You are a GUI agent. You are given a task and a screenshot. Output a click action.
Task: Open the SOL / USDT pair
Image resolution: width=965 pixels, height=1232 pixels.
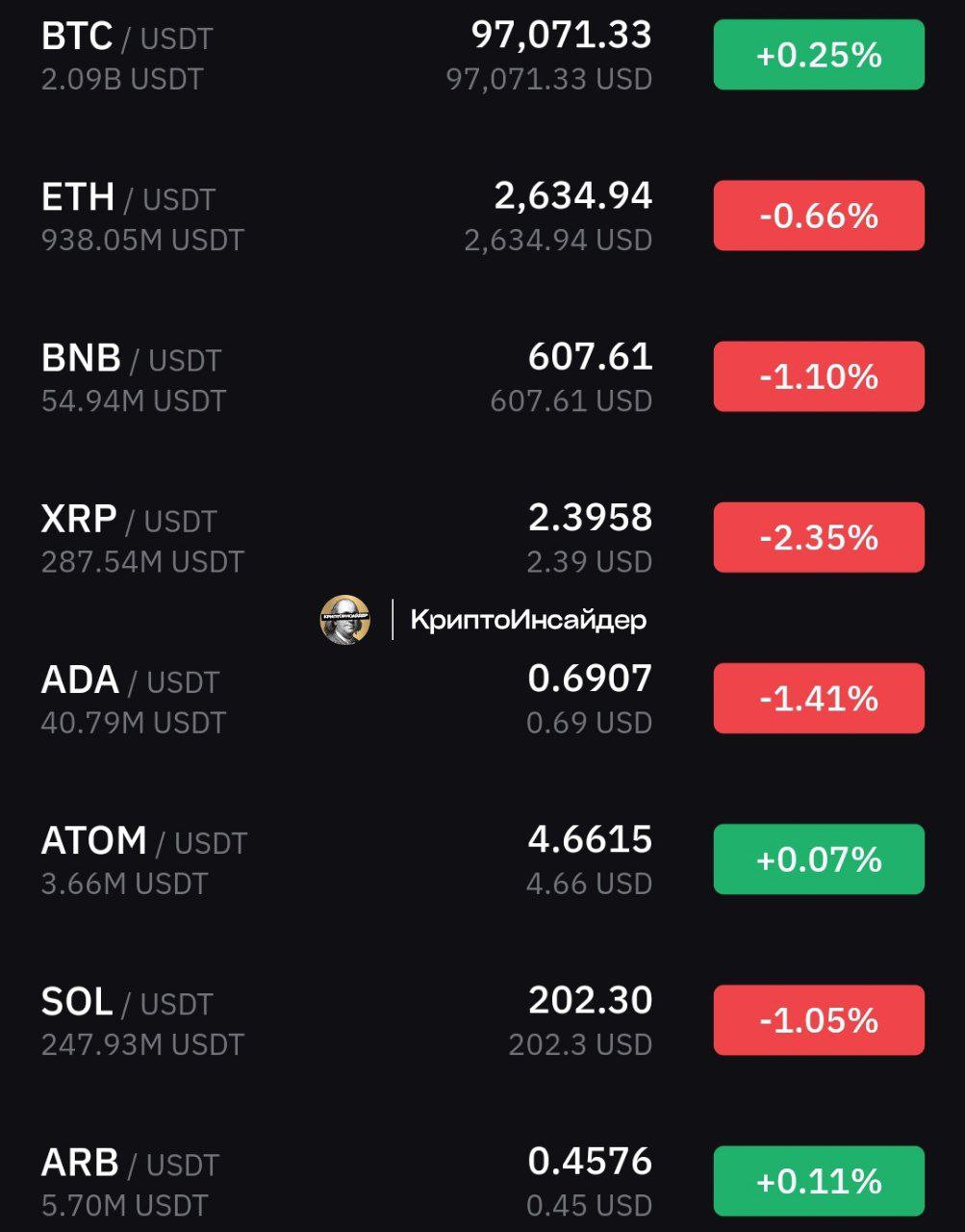(x=482, y=1020)
